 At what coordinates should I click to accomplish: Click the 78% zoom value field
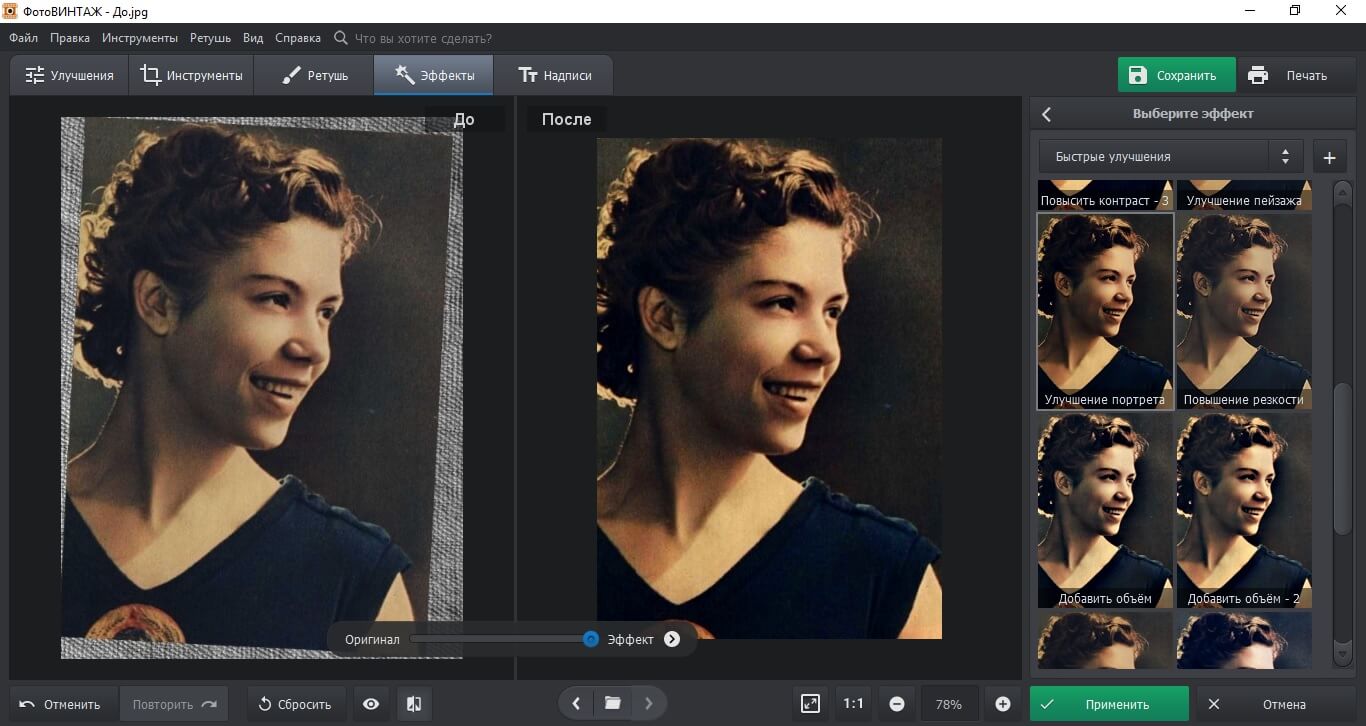(x=949, y=704)
